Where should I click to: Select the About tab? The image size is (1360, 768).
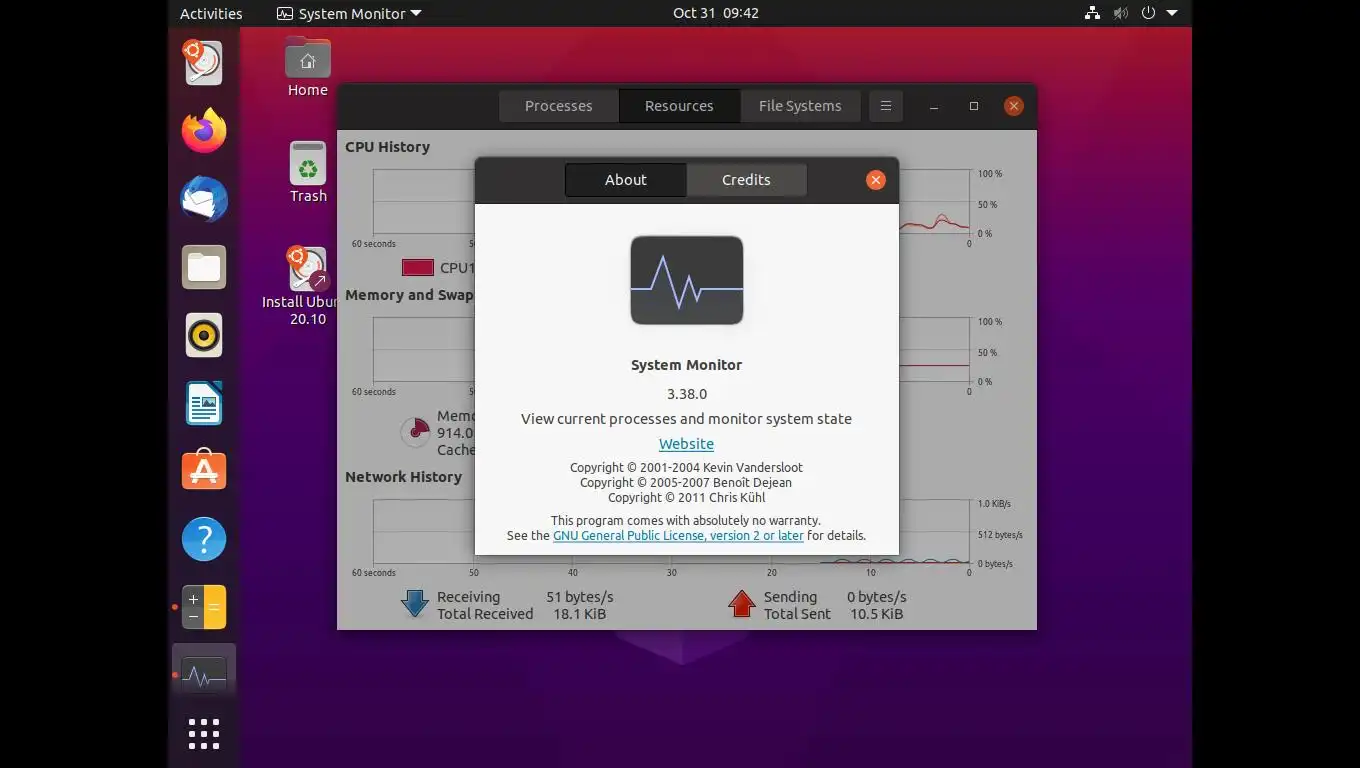(626, 180)
